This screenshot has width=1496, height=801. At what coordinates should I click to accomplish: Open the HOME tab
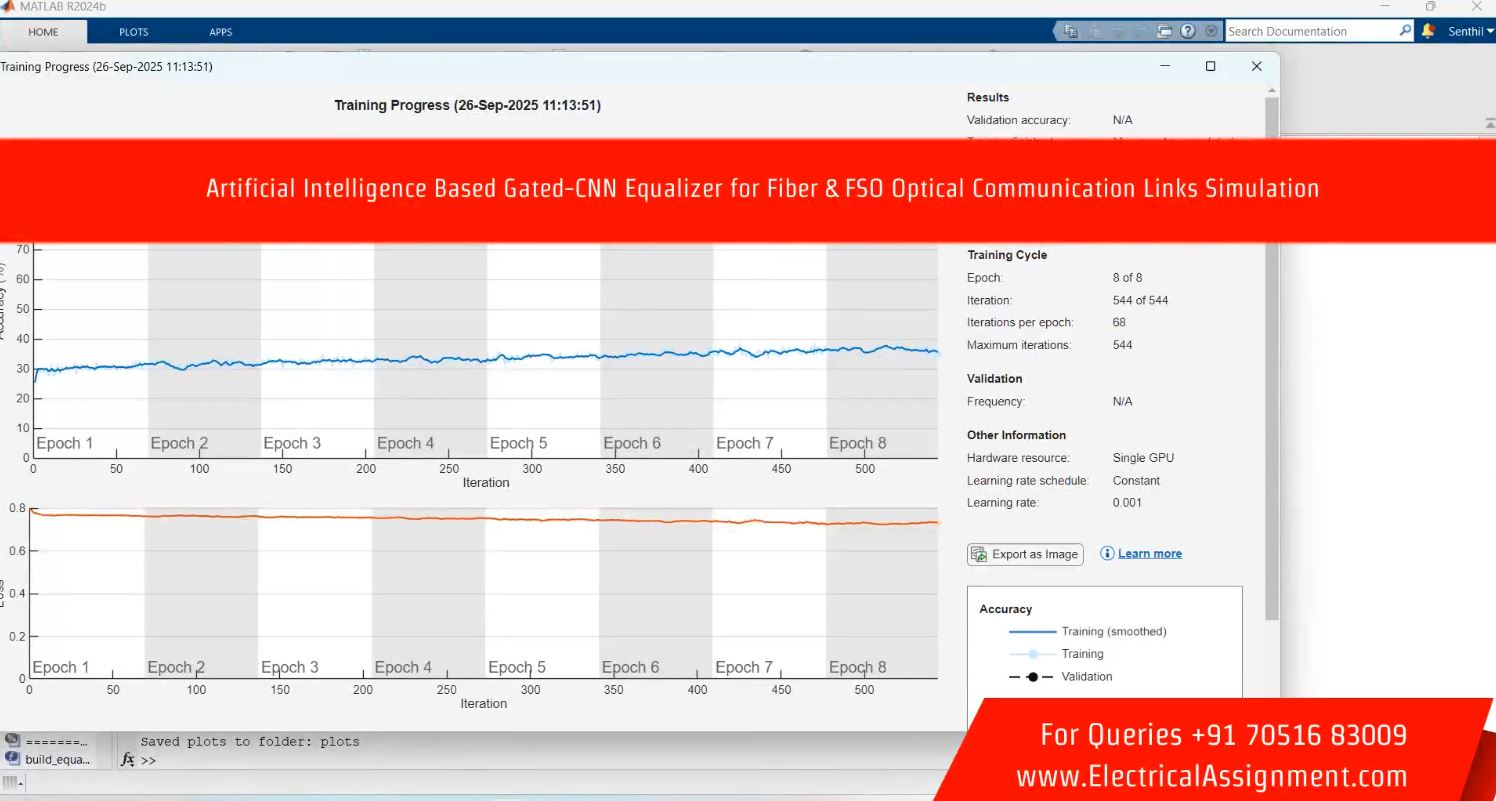pyautogui.click(x=43, y=32)
